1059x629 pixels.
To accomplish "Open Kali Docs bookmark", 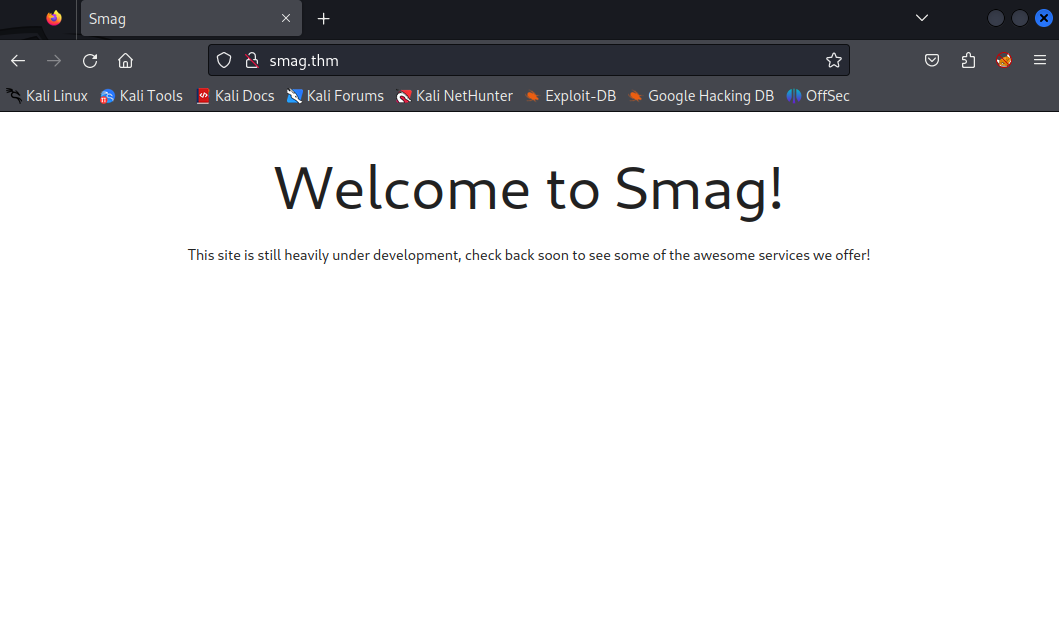I will click(x=235, y=96).
